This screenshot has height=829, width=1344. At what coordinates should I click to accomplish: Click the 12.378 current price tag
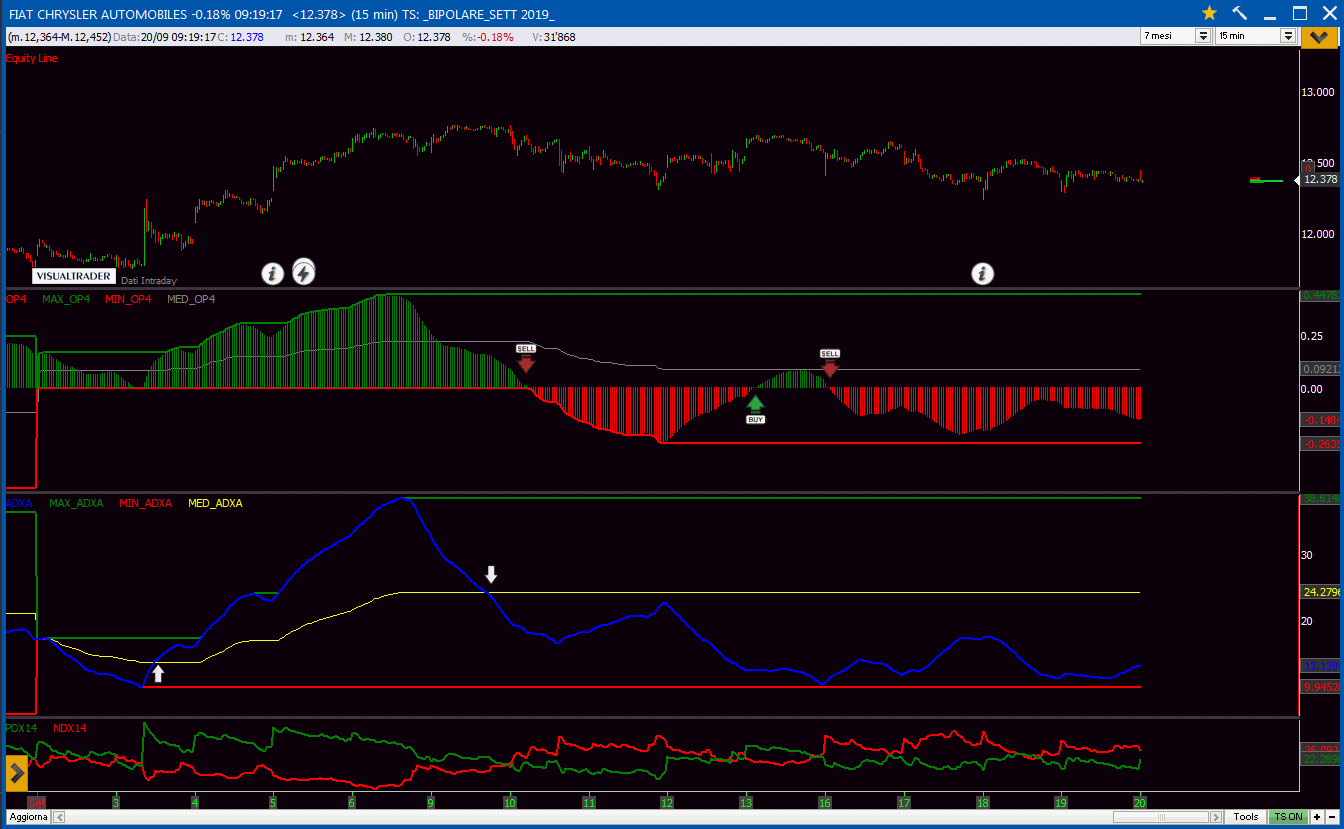[1320, 179]
